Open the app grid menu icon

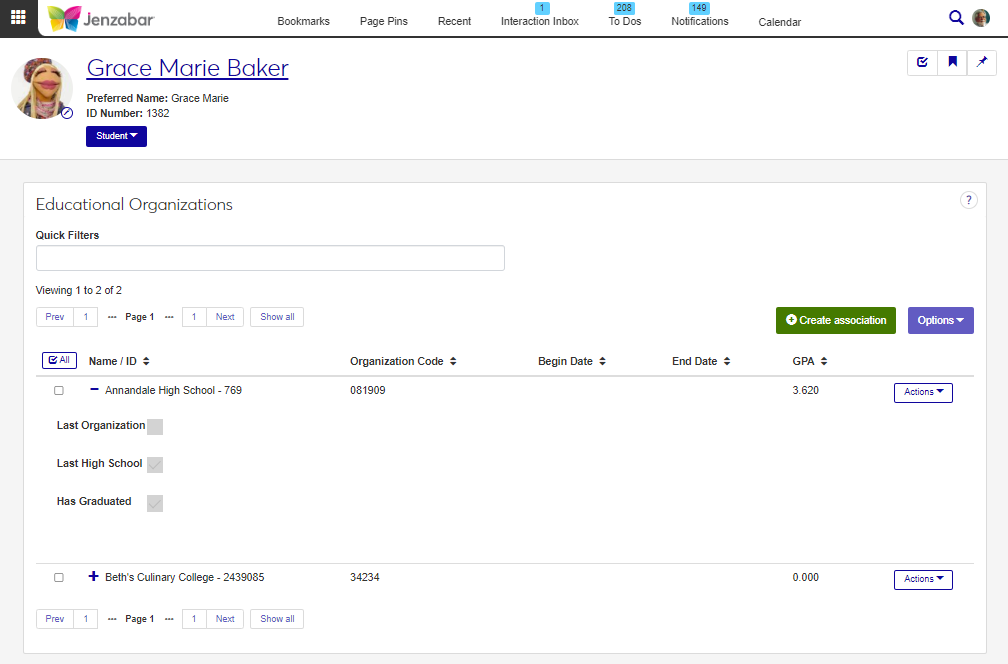click(x=18, y=17)
